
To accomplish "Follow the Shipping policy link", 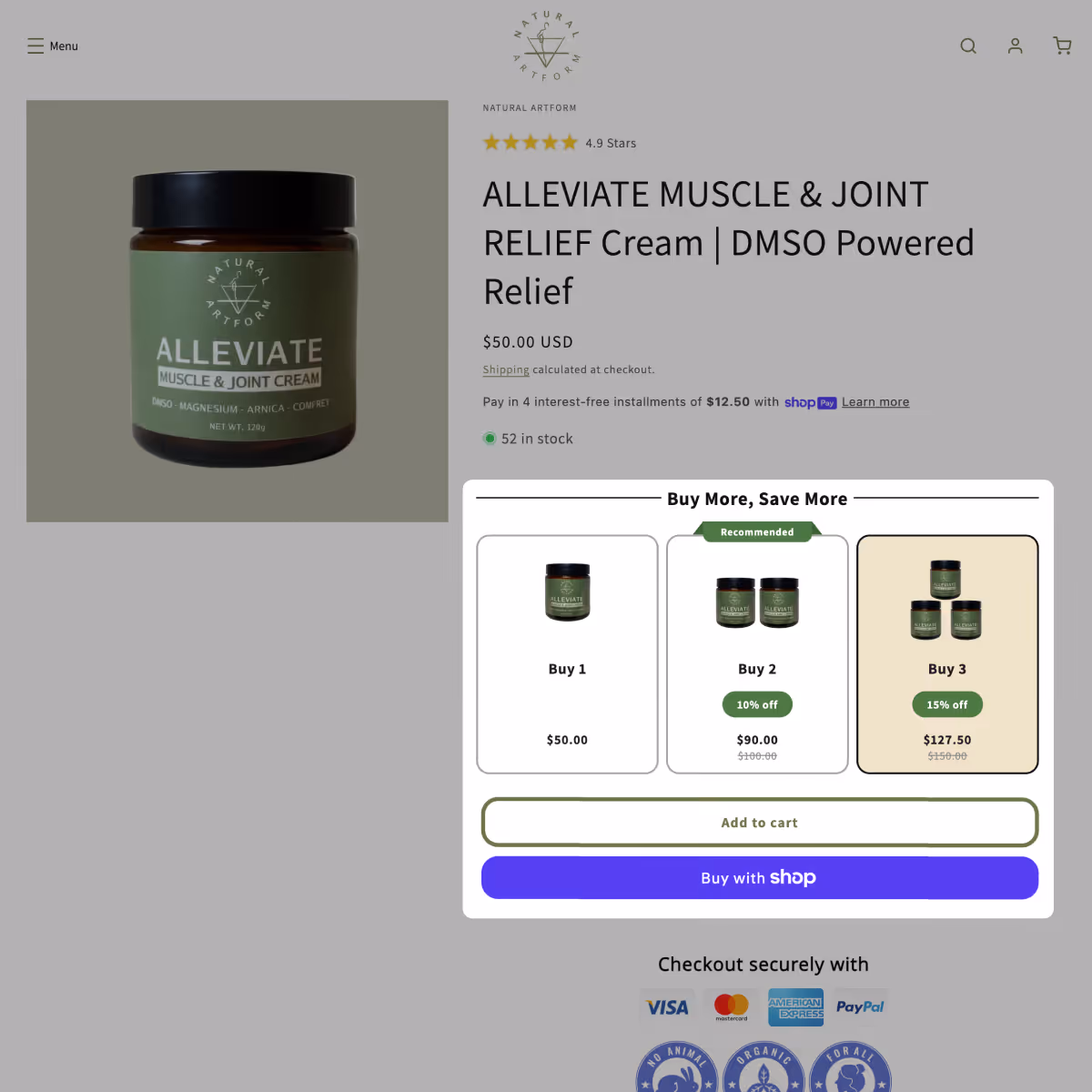I will (x=506, y=369).
